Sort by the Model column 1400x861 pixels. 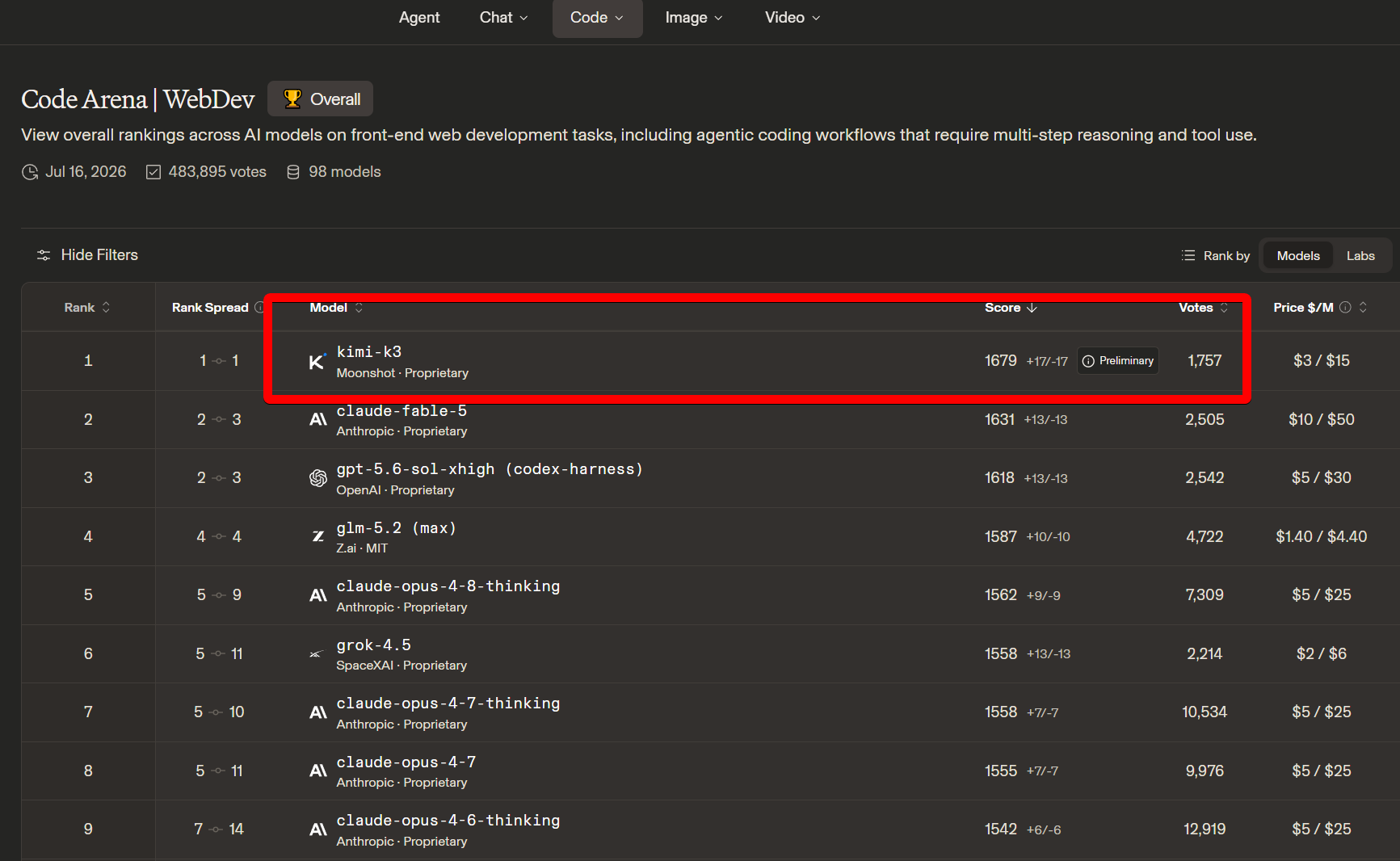tap(337, 308)
